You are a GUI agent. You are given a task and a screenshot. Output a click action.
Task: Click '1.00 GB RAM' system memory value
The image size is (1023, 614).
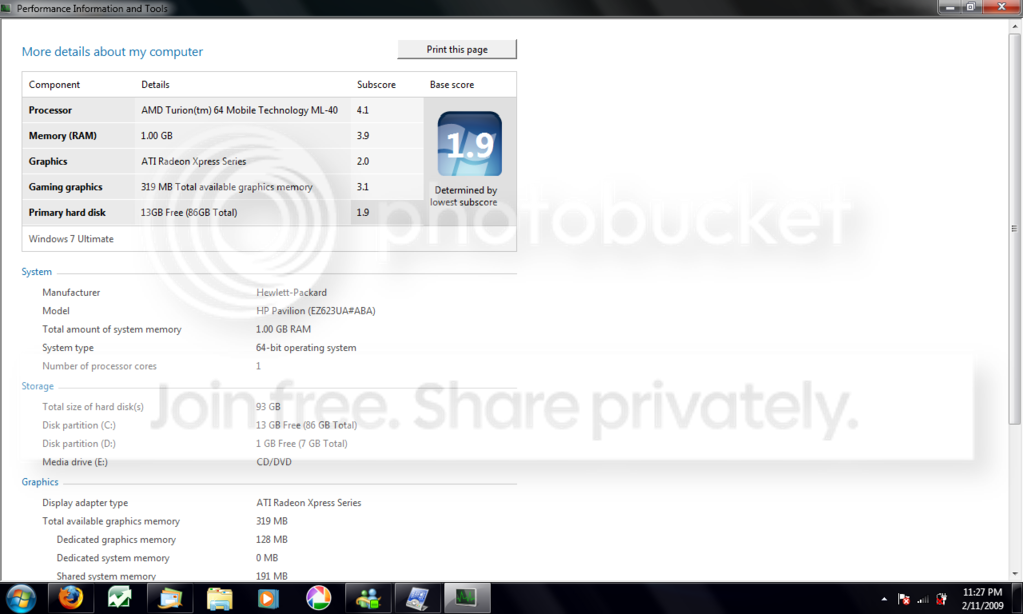(x=283, y=330)
